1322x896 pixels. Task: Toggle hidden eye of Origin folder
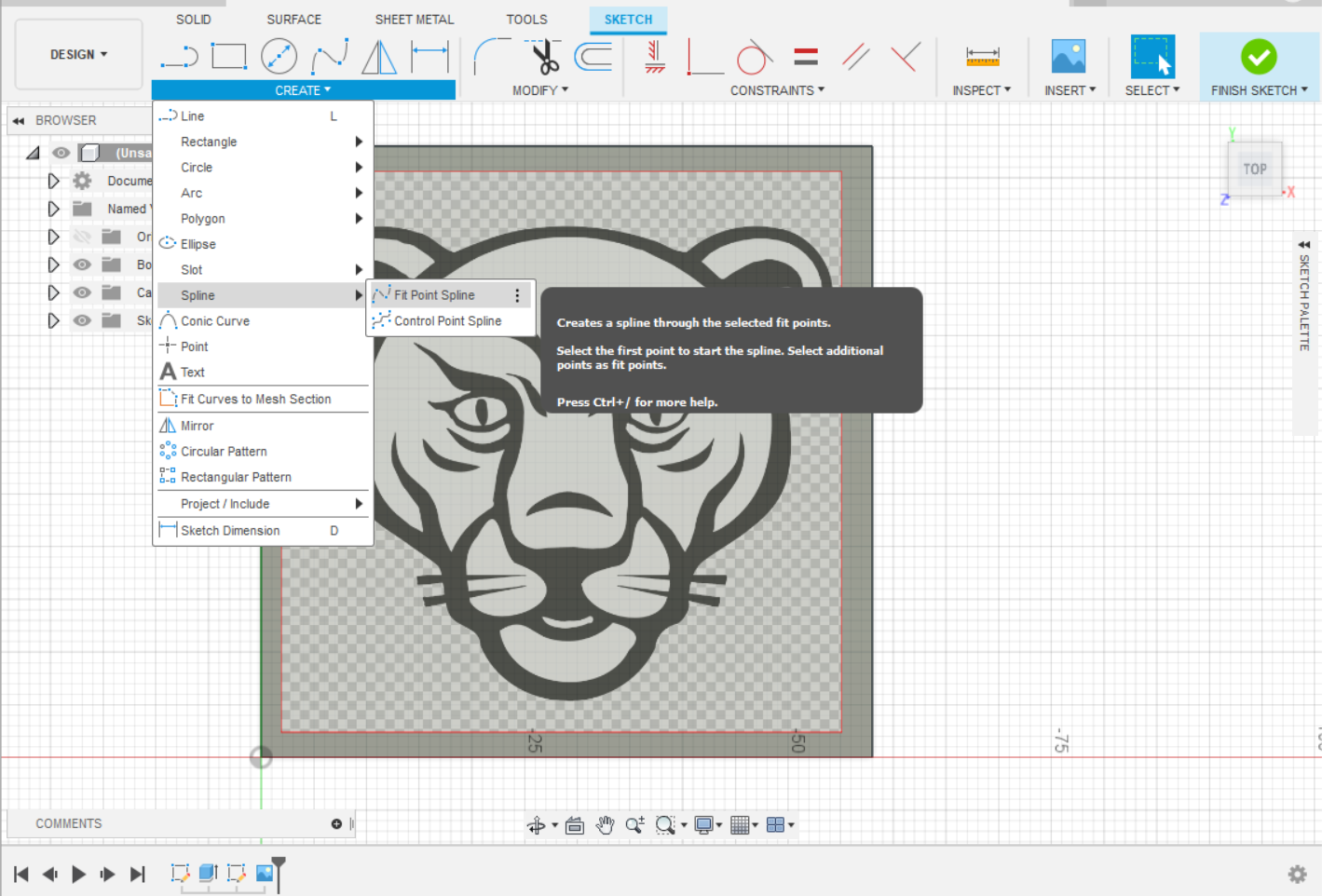click(x=82, y=237)
